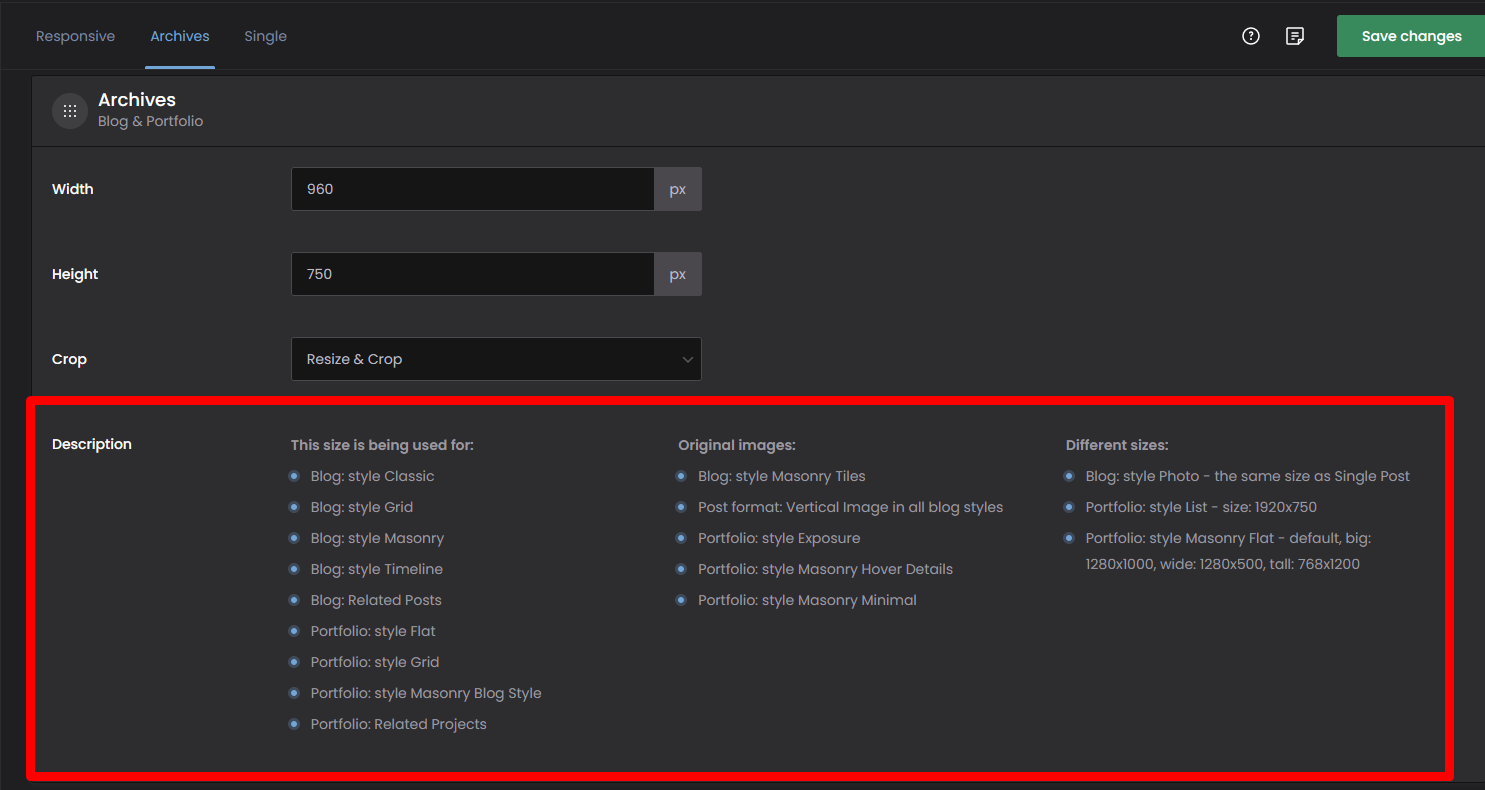Click 'Blog: style Masonry Tiles' item
This screenshot has width=1485, height=790.
782,476
